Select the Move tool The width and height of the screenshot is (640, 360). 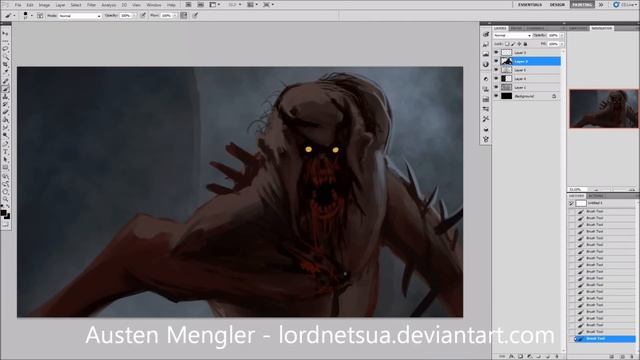pos(5,33)
